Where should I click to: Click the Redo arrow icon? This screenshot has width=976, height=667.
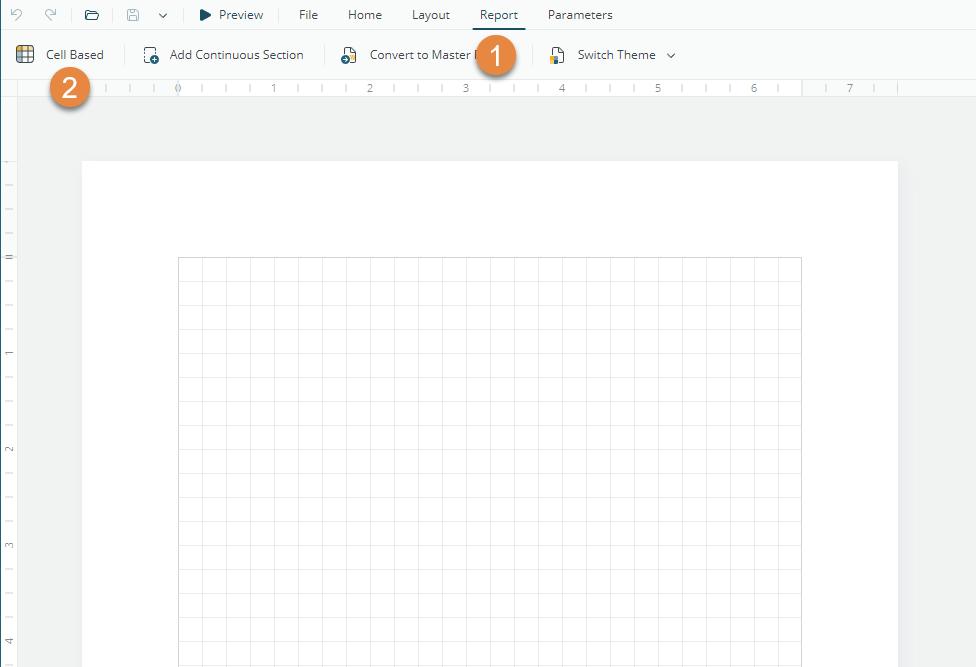click(50, 15)
